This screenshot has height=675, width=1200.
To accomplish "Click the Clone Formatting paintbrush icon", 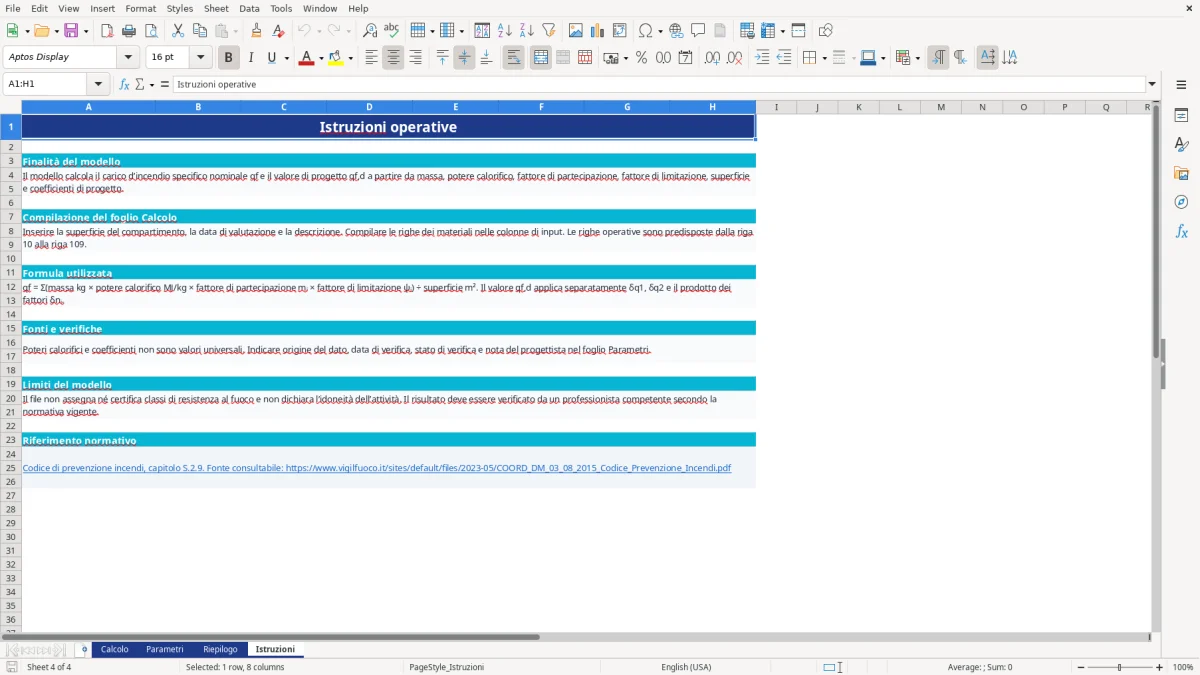I will 256,31.
